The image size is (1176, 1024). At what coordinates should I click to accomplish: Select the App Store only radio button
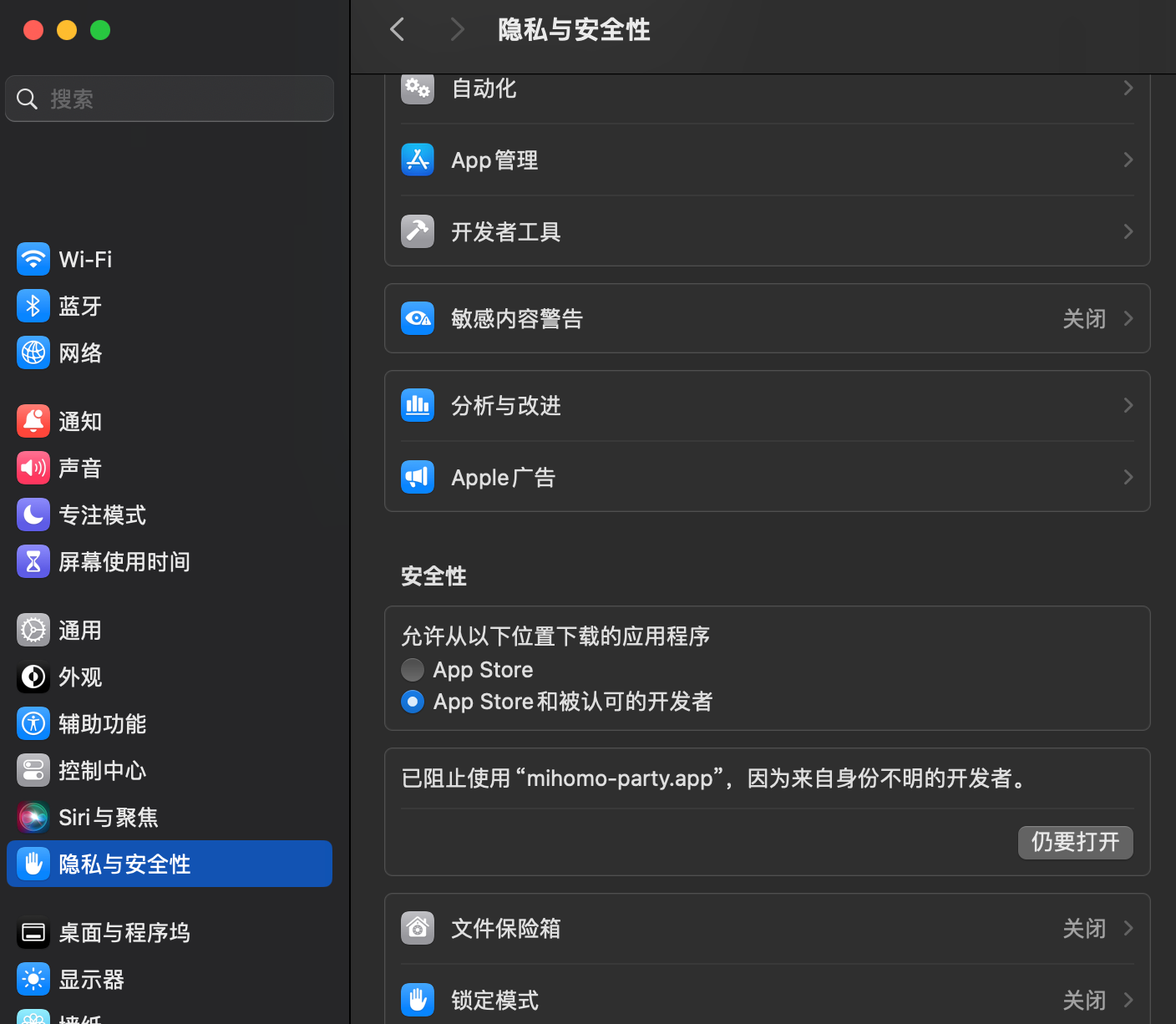413,670
